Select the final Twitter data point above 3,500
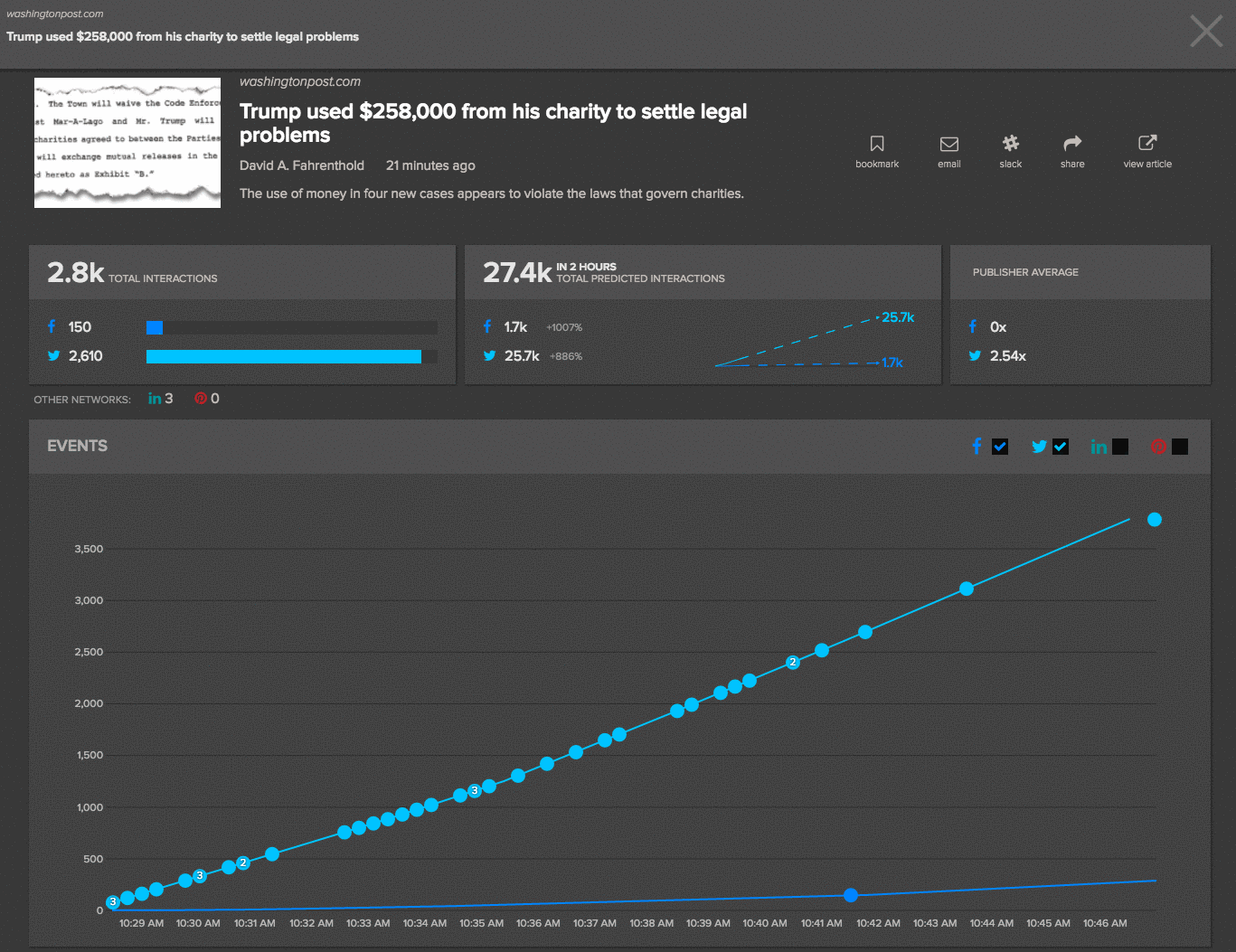Viewport: 1236px width, 952px height. click(x=1155, y=519)
